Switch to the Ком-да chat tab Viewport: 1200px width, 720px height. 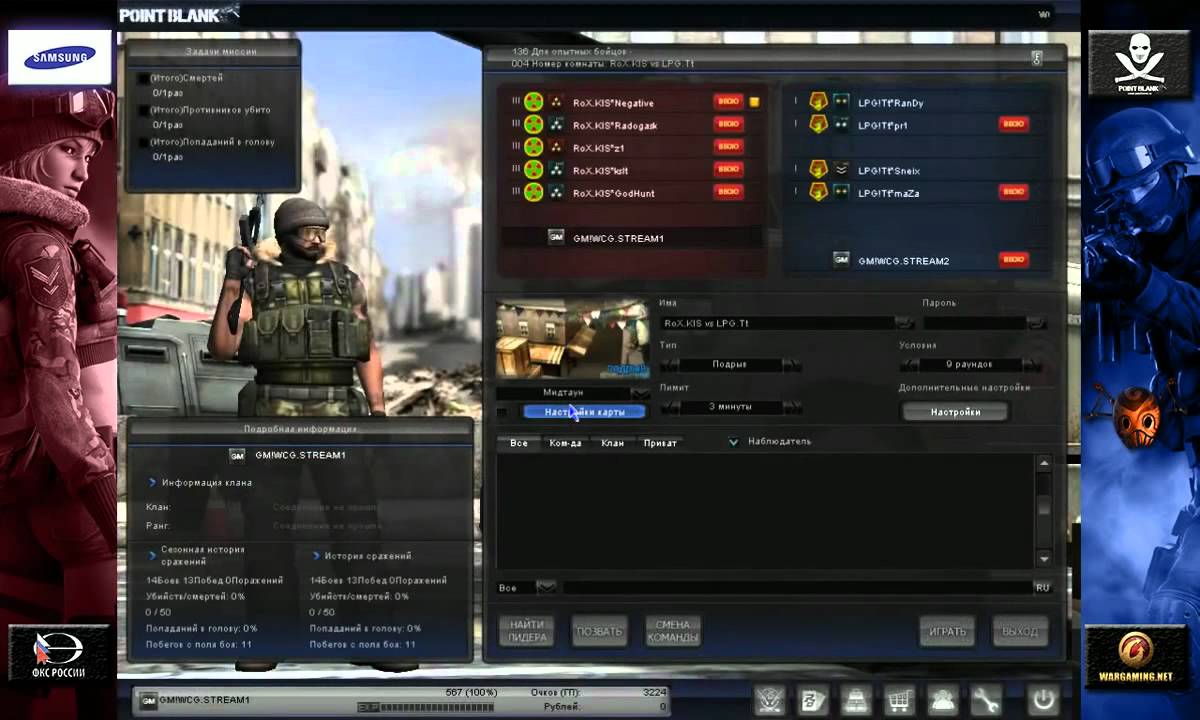(565, 442)
